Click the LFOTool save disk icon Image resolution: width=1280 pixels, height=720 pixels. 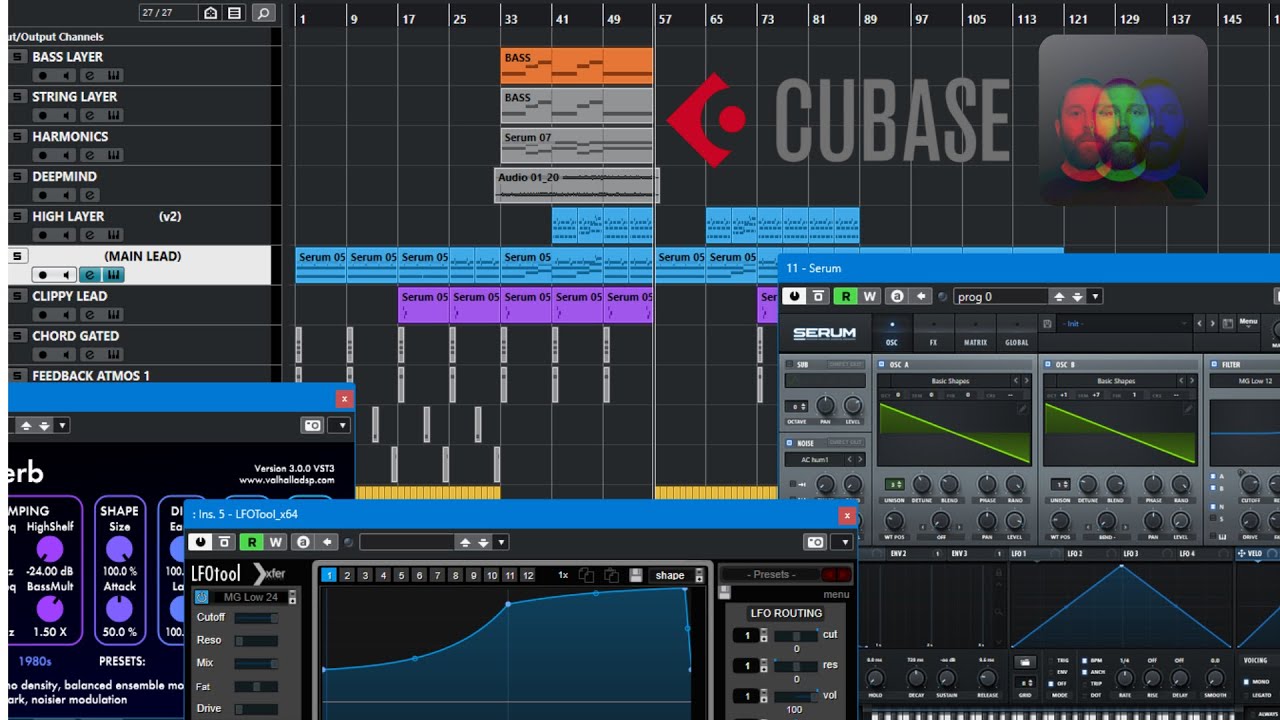point(635,575)
